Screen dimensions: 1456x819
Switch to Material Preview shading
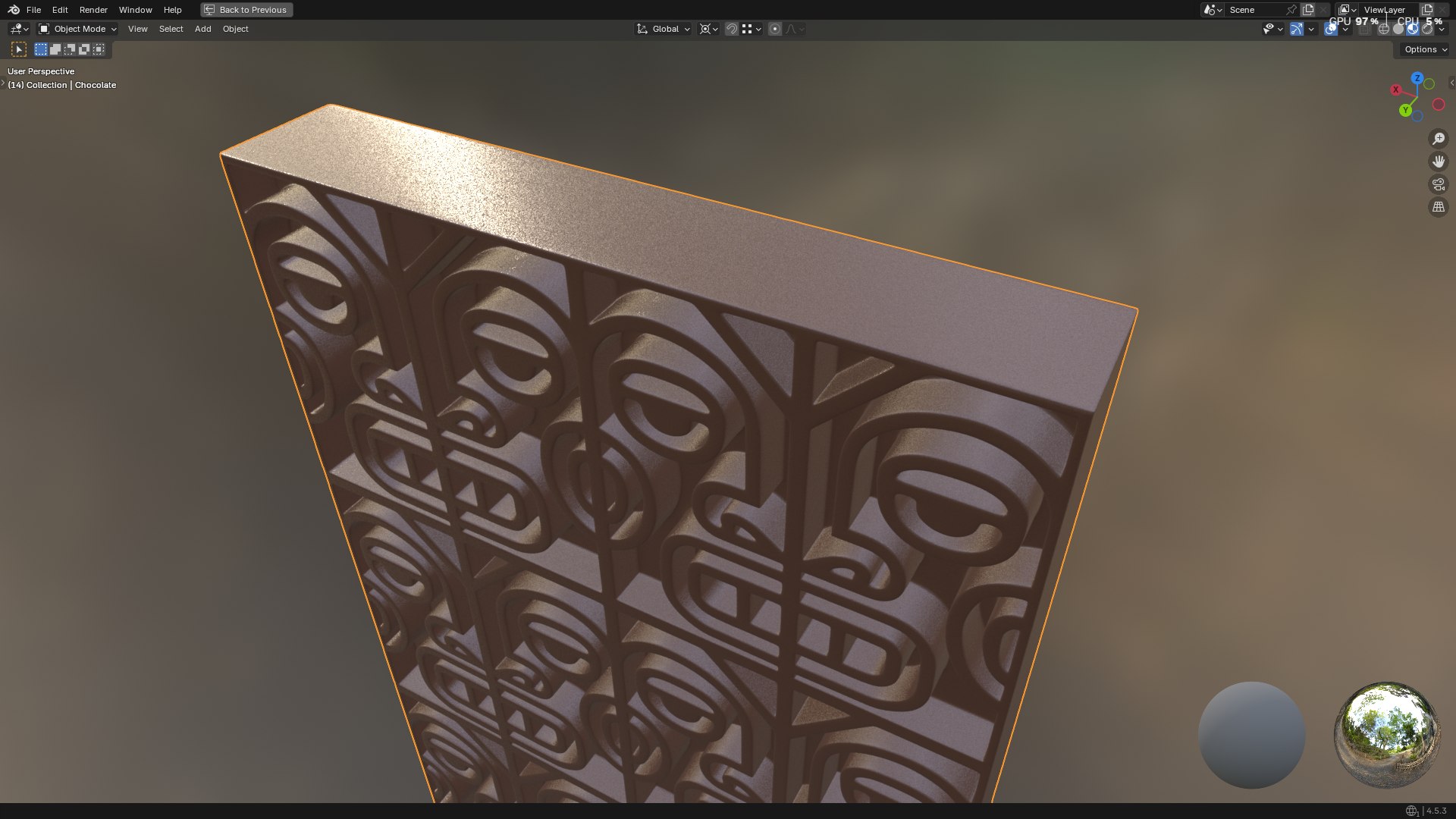point(1413,29)
